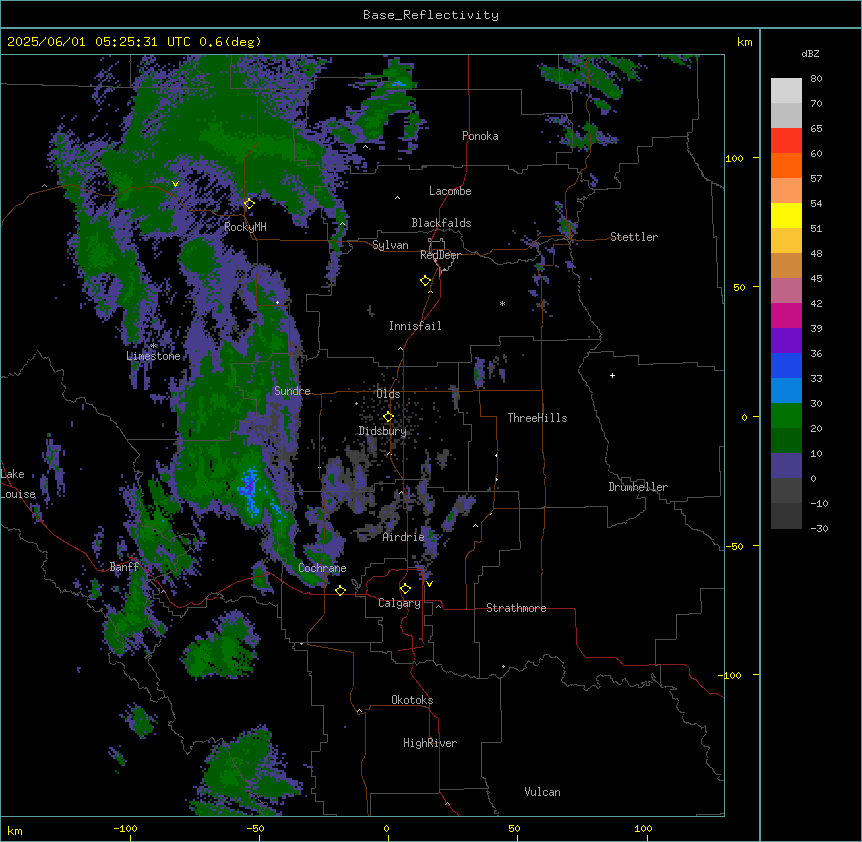Select the RockyMH label

245,227
